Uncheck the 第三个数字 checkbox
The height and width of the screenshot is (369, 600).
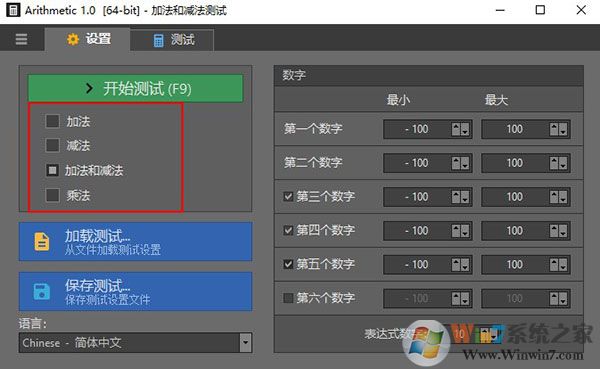[x=288, y=196]
